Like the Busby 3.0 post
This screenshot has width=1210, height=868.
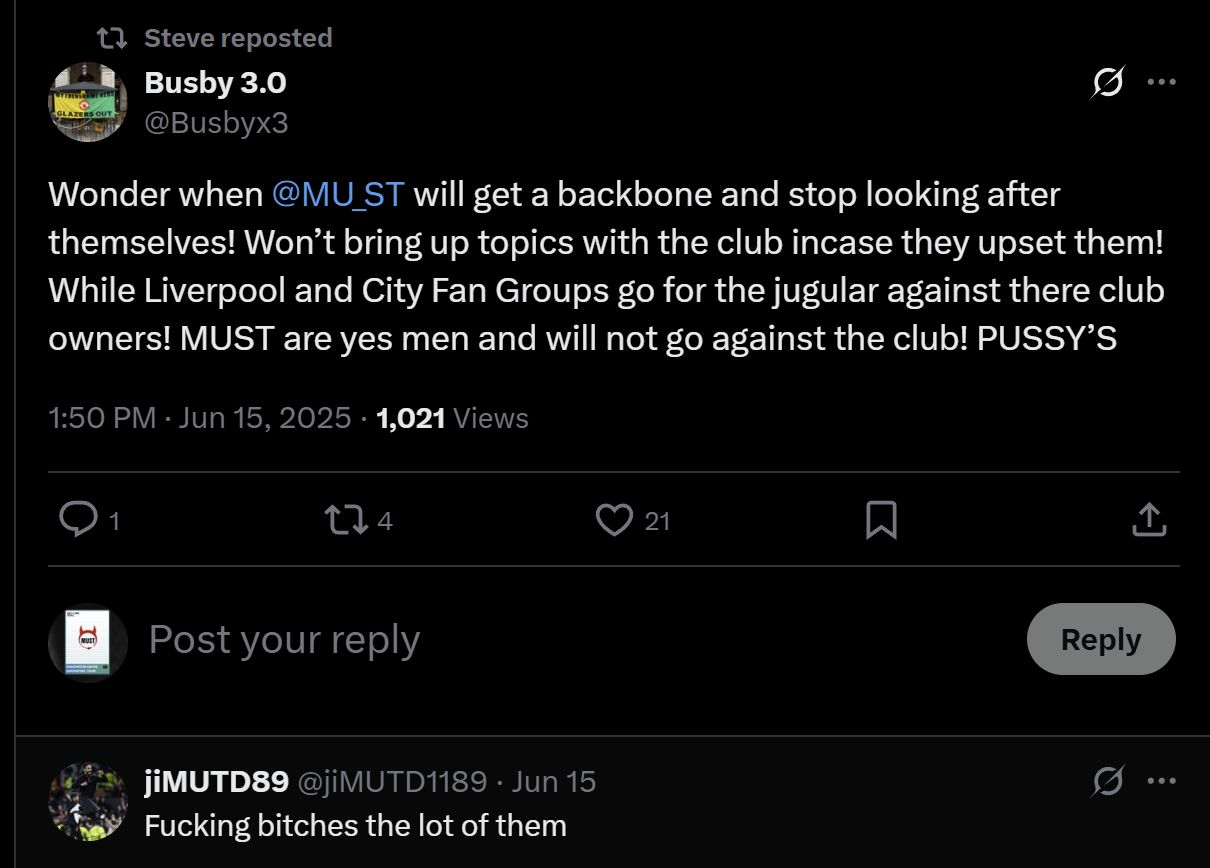(614, 519)
